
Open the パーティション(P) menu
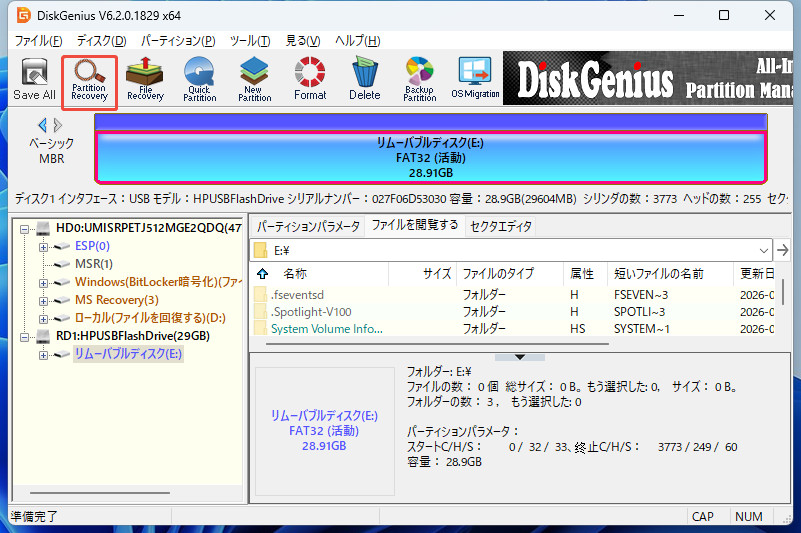178,41
